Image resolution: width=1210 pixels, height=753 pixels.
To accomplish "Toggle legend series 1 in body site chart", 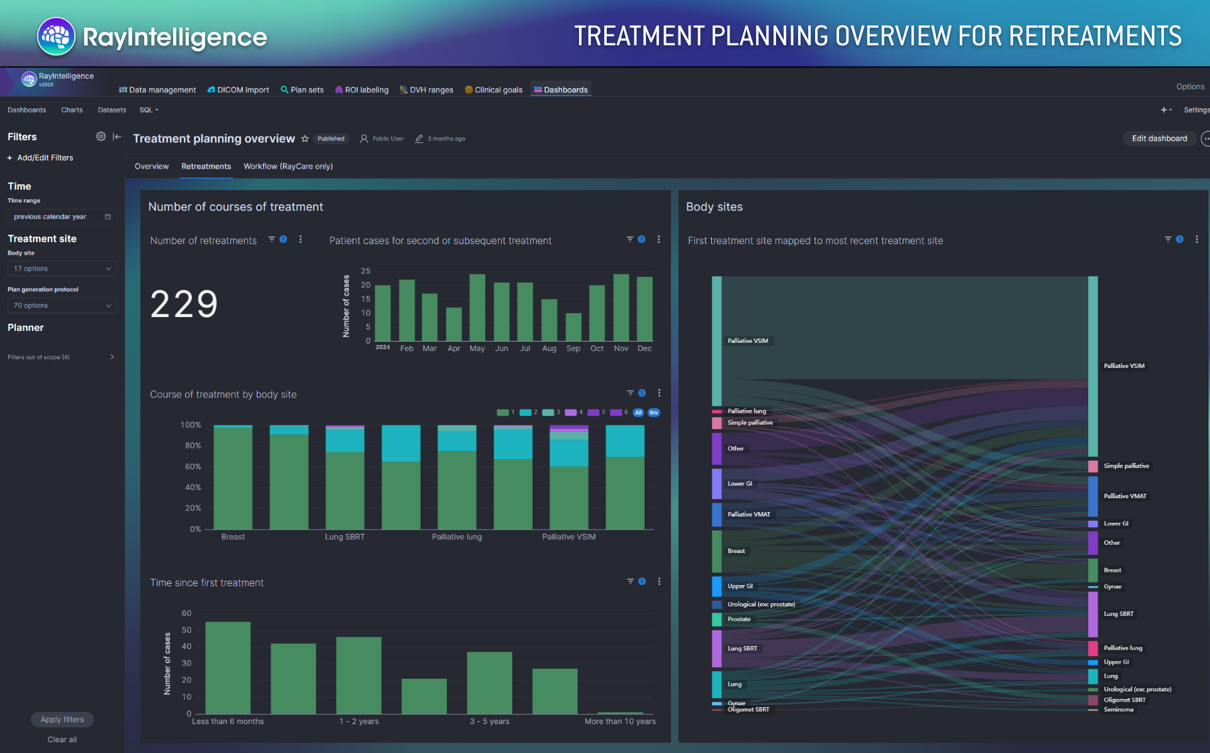I will tap(507, 412).
